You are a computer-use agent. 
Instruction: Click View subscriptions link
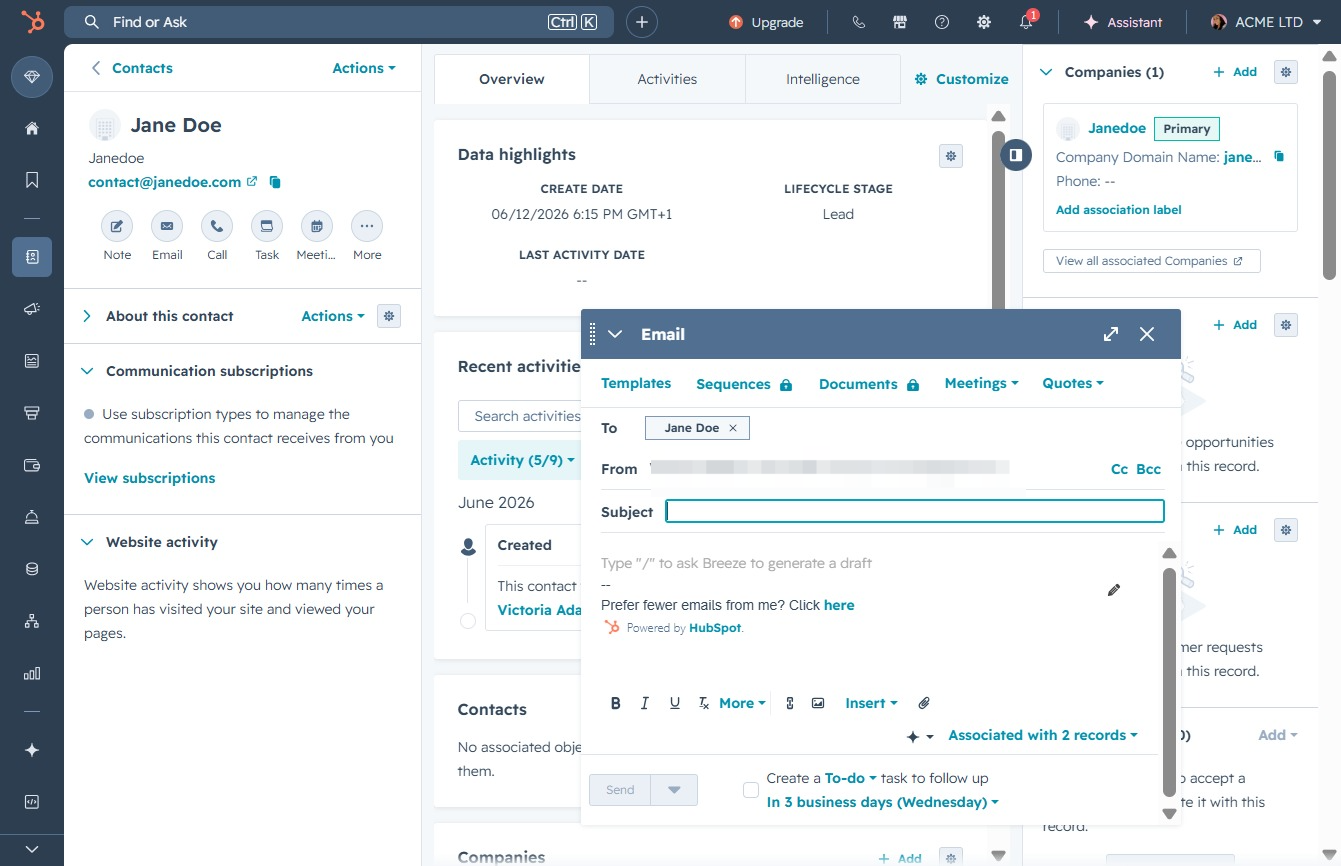pyautogui.click(x=150, y=478)
